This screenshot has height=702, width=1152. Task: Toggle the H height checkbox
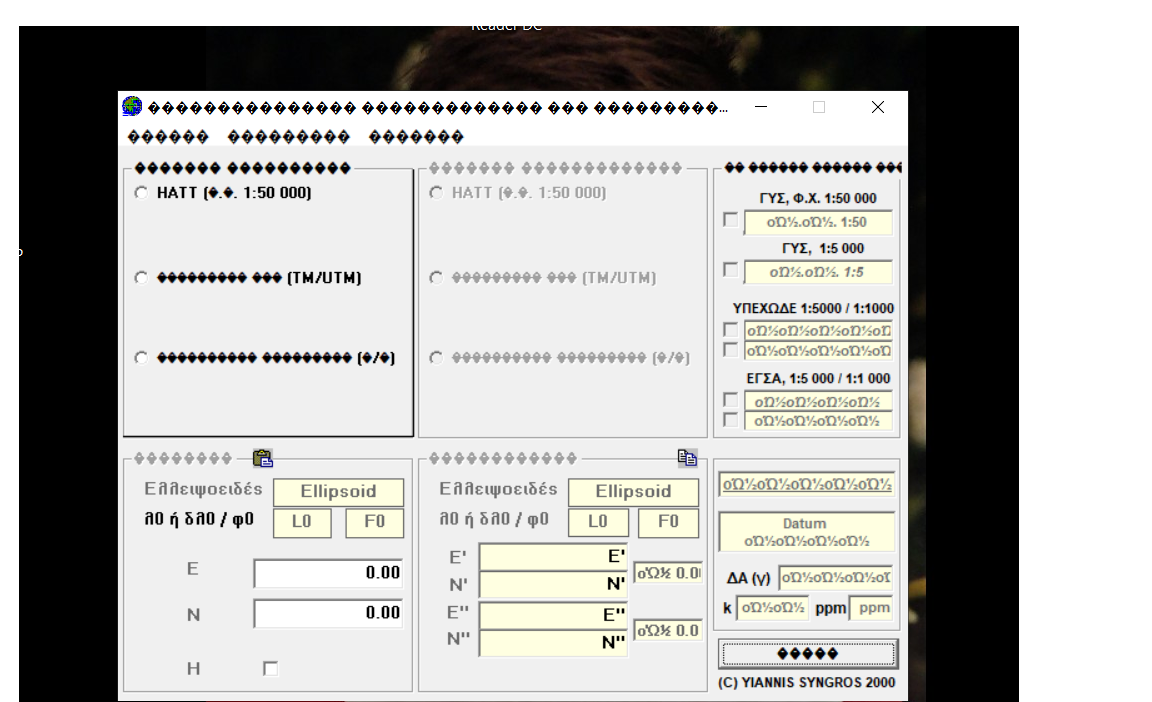[270, 669]
